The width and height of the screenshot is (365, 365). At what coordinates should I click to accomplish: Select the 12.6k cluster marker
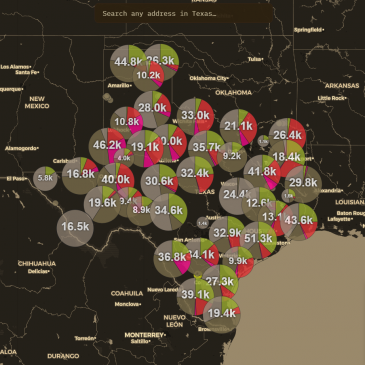259,204
